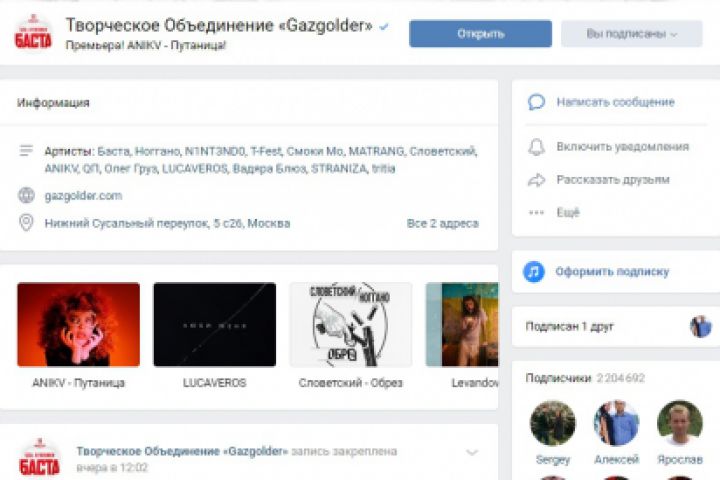Click the Информация section header
This screenshot has height=480, width=720.
[53, 103]
